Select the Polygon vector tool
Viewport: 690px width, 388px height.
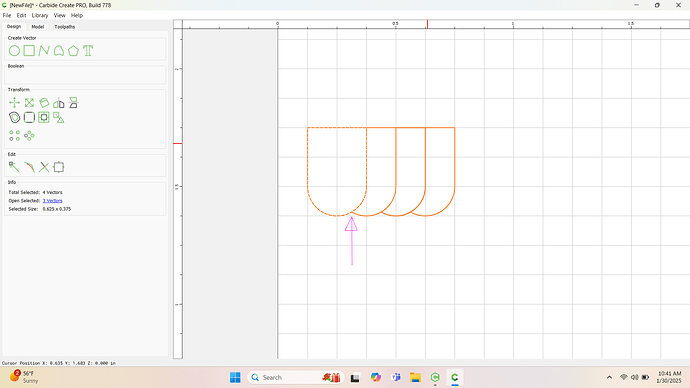pyautogui.click(x=73, y=51)
